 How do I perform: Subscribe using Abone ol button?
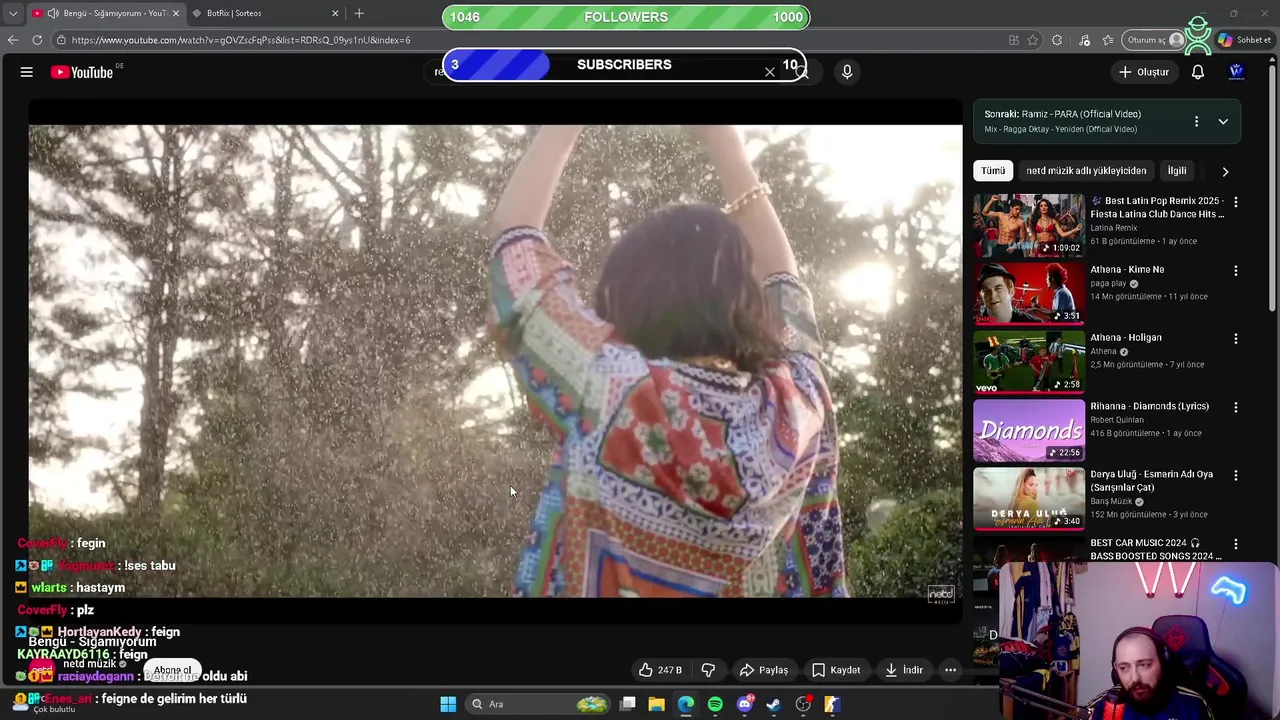click(172, 670)
